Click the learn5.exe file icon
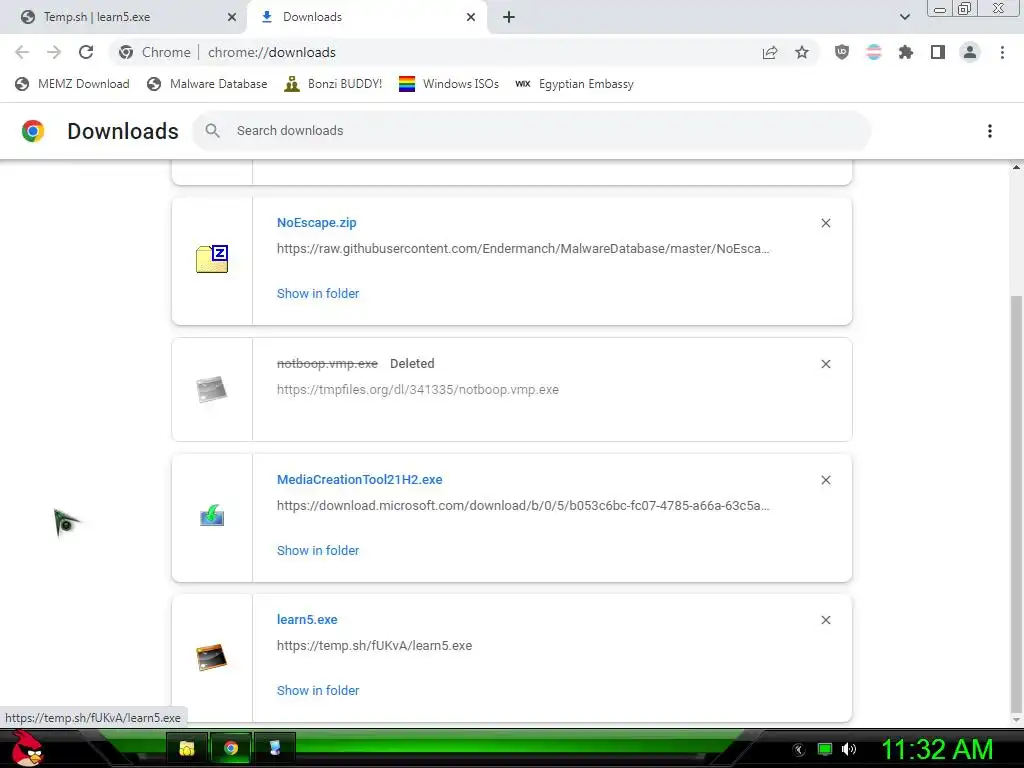This screenshot has height=768, width=1024. [x=212, y=657]
